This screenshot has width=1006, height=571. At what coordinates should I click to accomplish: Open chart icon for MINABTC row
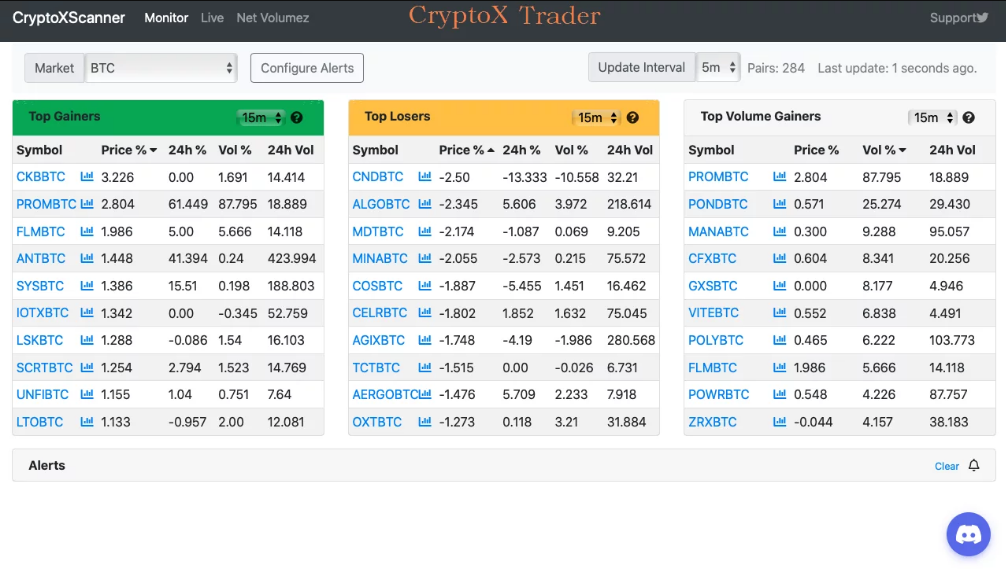click(424, 258)
